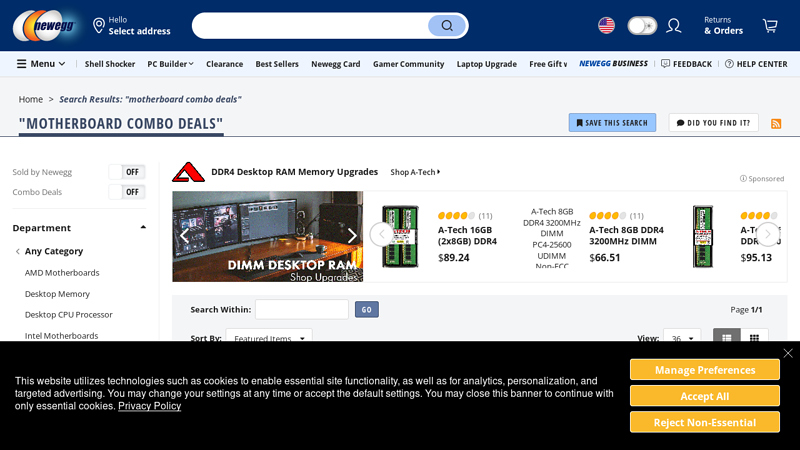Open the Sort By dropdown
The image size is (800, 450).
coord(269,336)
